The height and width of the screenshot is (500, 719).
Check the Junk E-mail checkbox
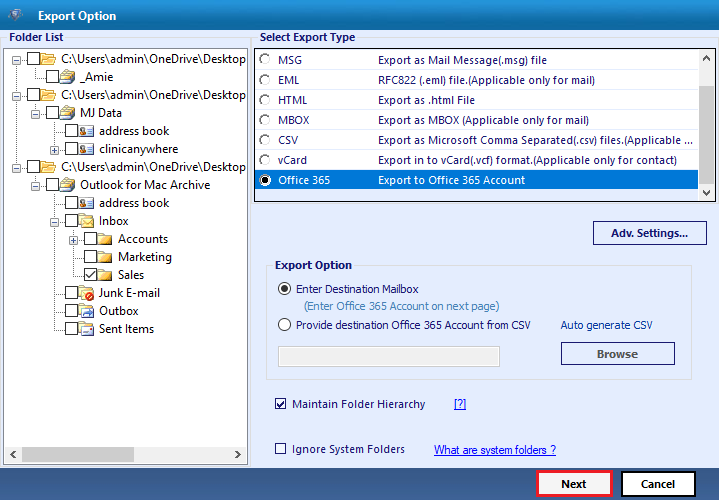coord(71,293)
